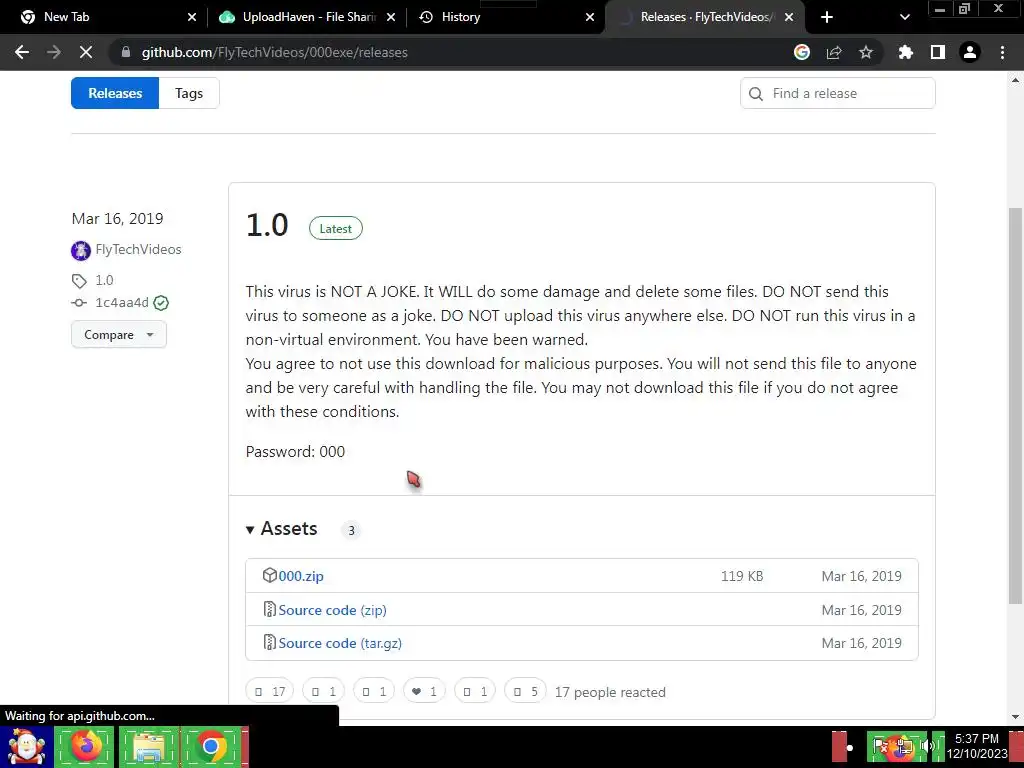Click the 'Password: 000' text
The width and height of the screenshot is (1024, 768).
tap(295, 451)
